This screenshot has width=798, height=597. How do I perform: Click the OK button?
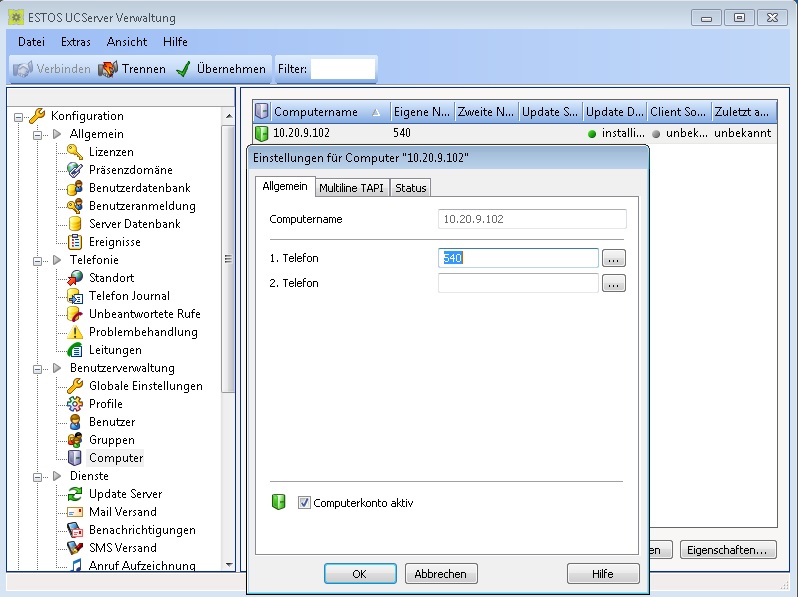pyautogui.click(x=360, y=574)
